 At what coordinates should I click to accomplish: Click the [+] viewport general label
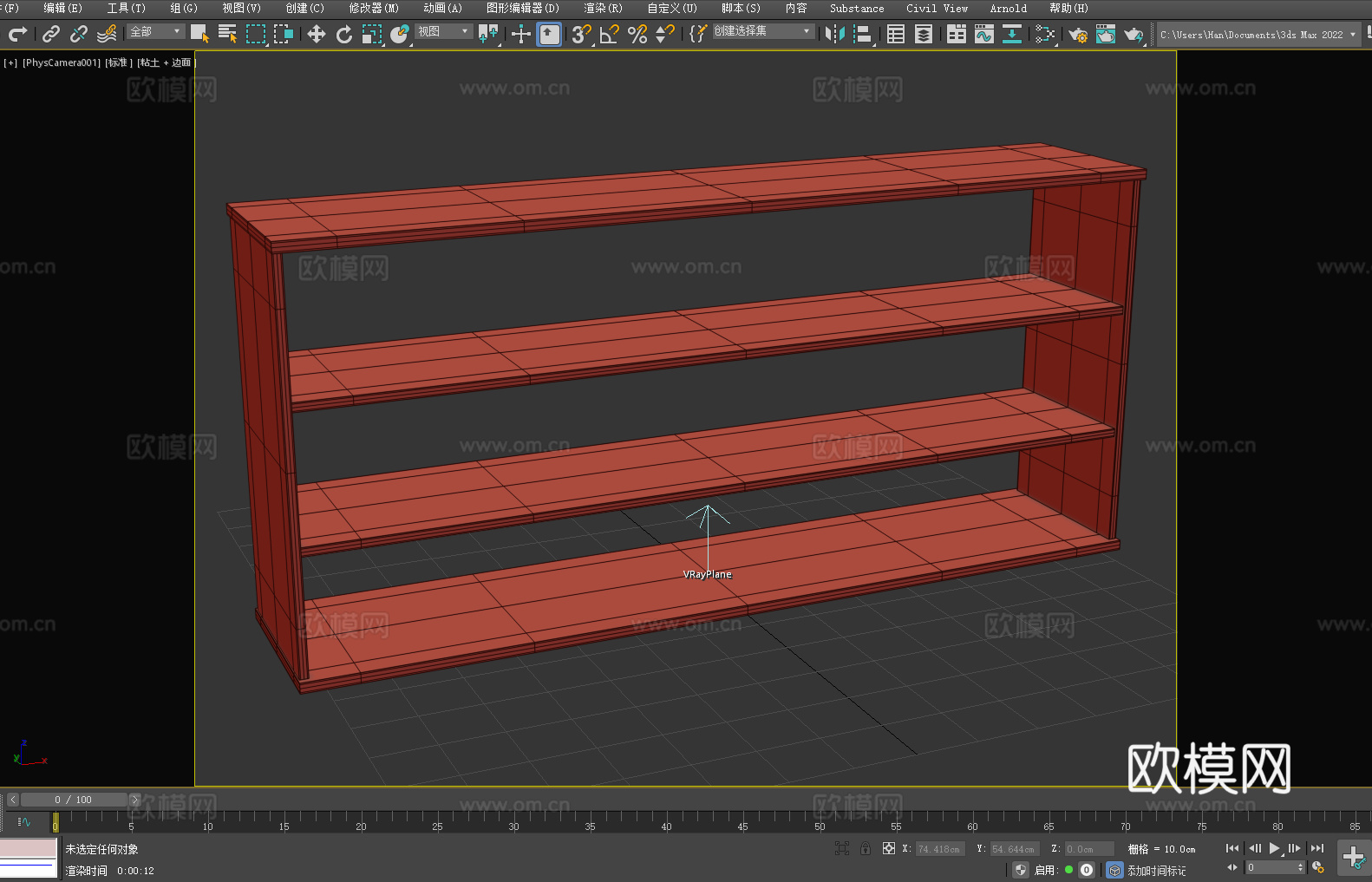tap(10, 62)
